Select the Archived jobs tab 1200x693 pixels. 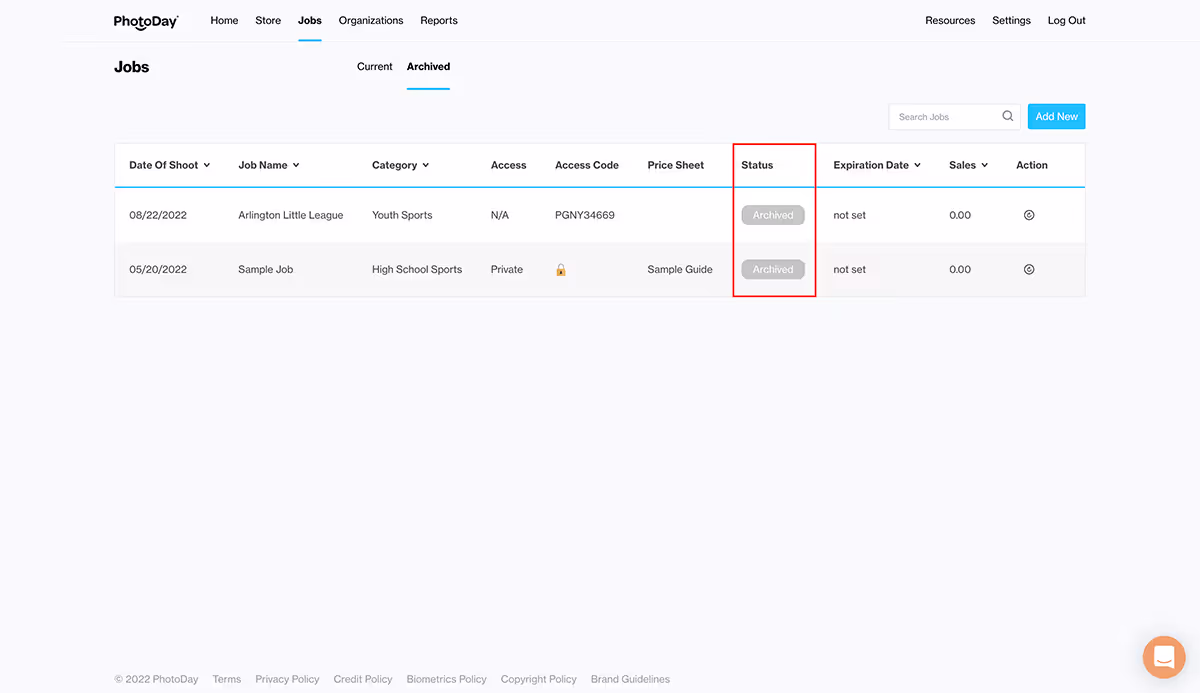click(x=428, y=67)
